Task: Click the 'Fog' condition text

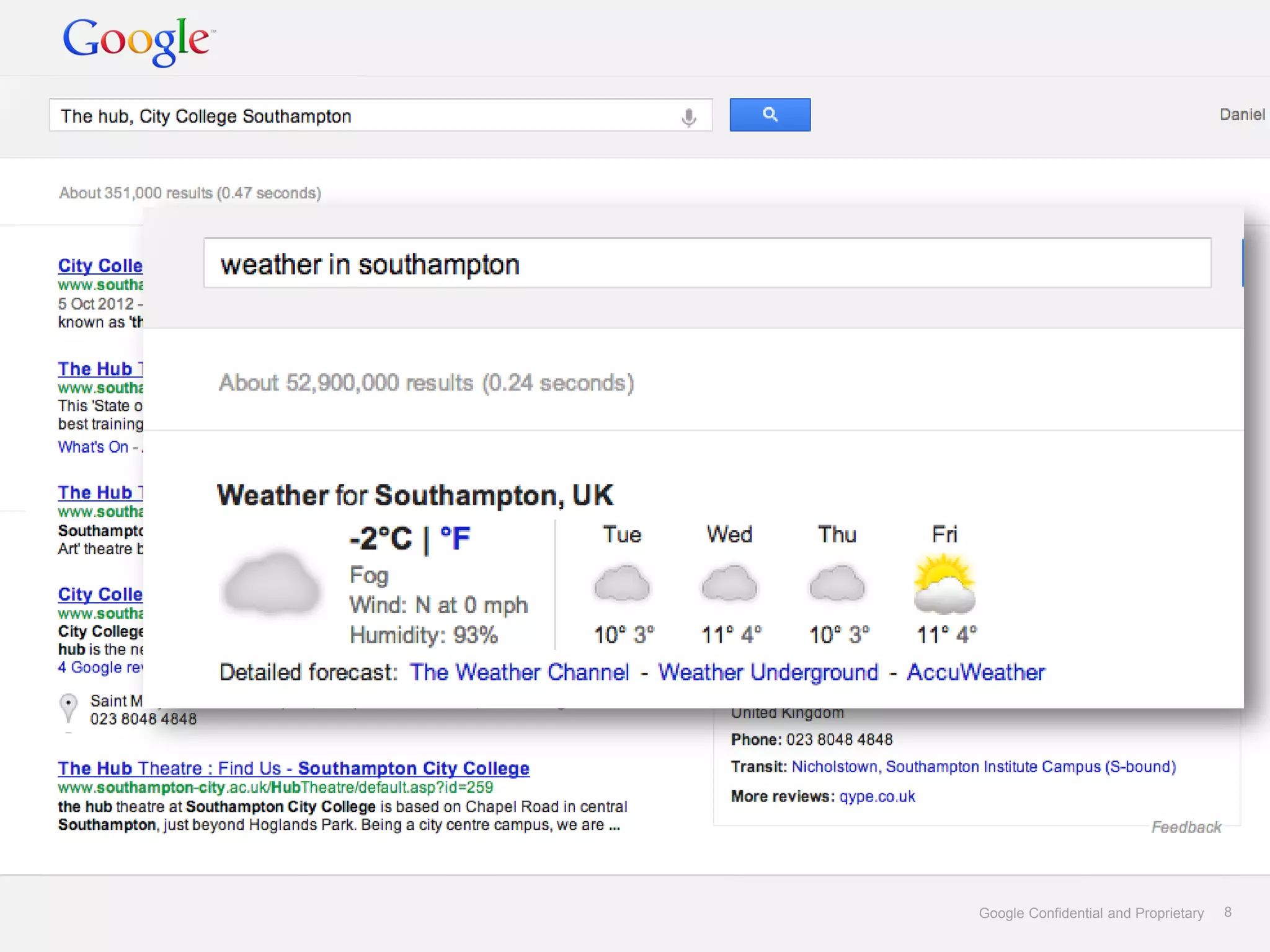Action: pos(369,576)
